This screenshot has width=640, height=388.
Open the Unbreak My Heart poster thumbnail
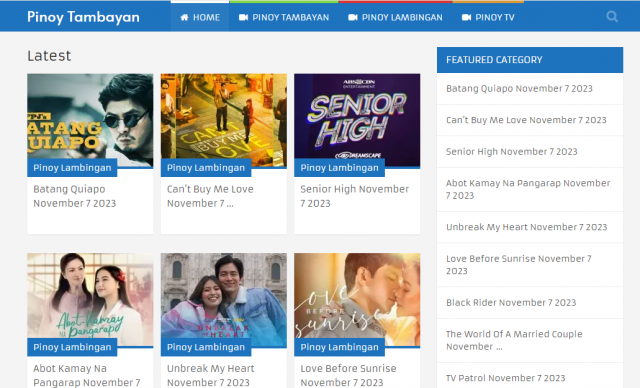point(224,300)
